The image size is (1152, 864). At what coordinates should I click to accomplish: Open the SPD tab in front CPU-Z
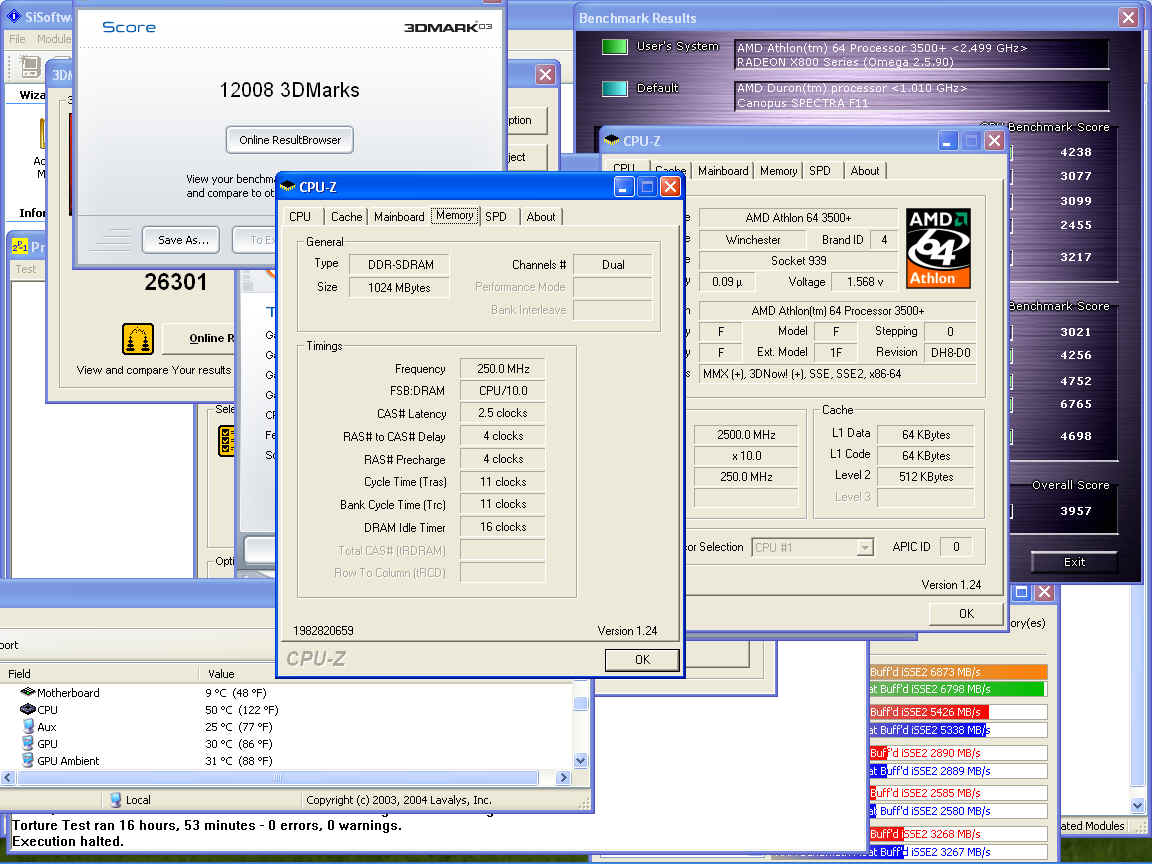tap(496, 217)
